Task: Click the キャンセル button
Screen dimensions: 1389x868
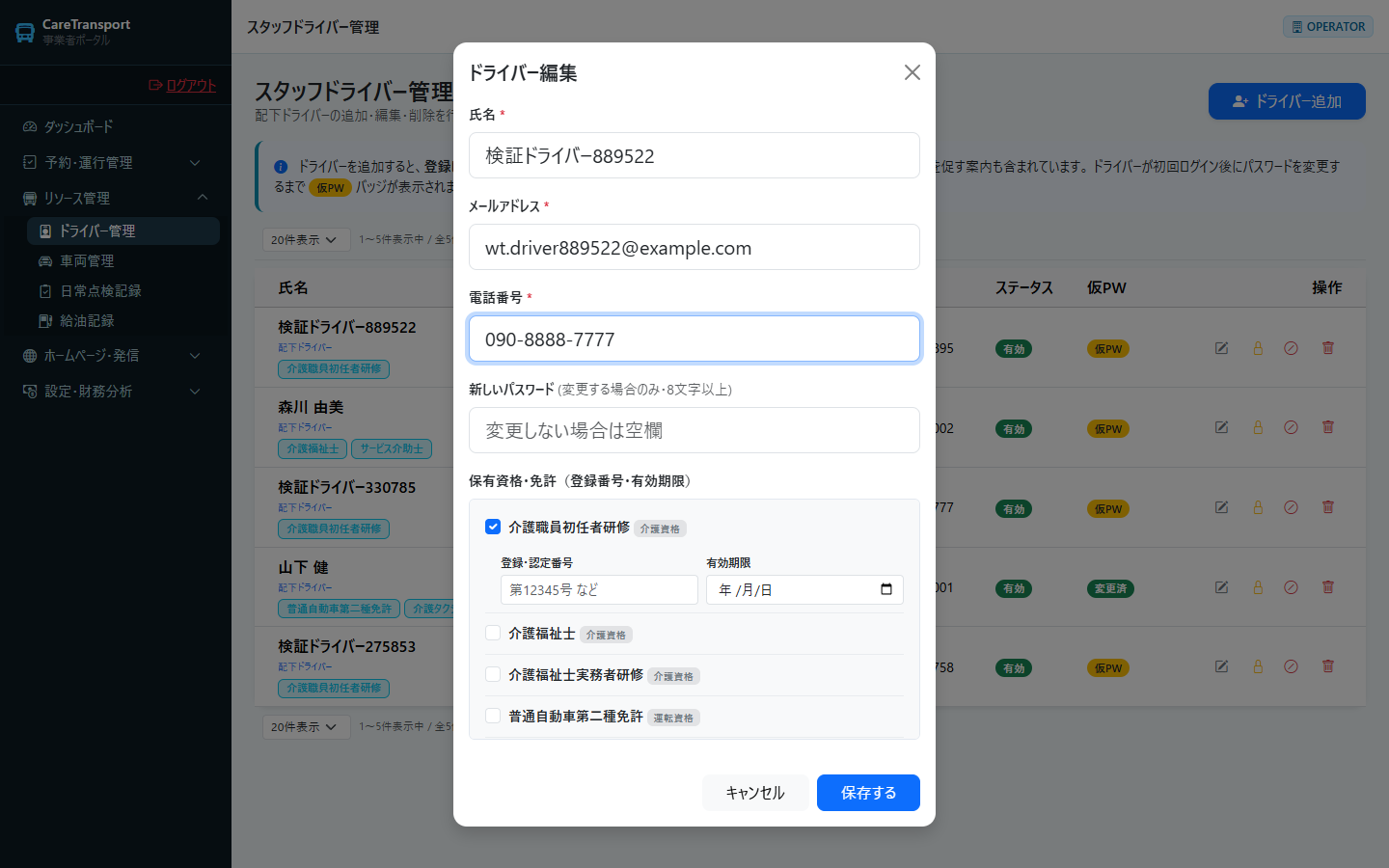Action: pos(755,793)
